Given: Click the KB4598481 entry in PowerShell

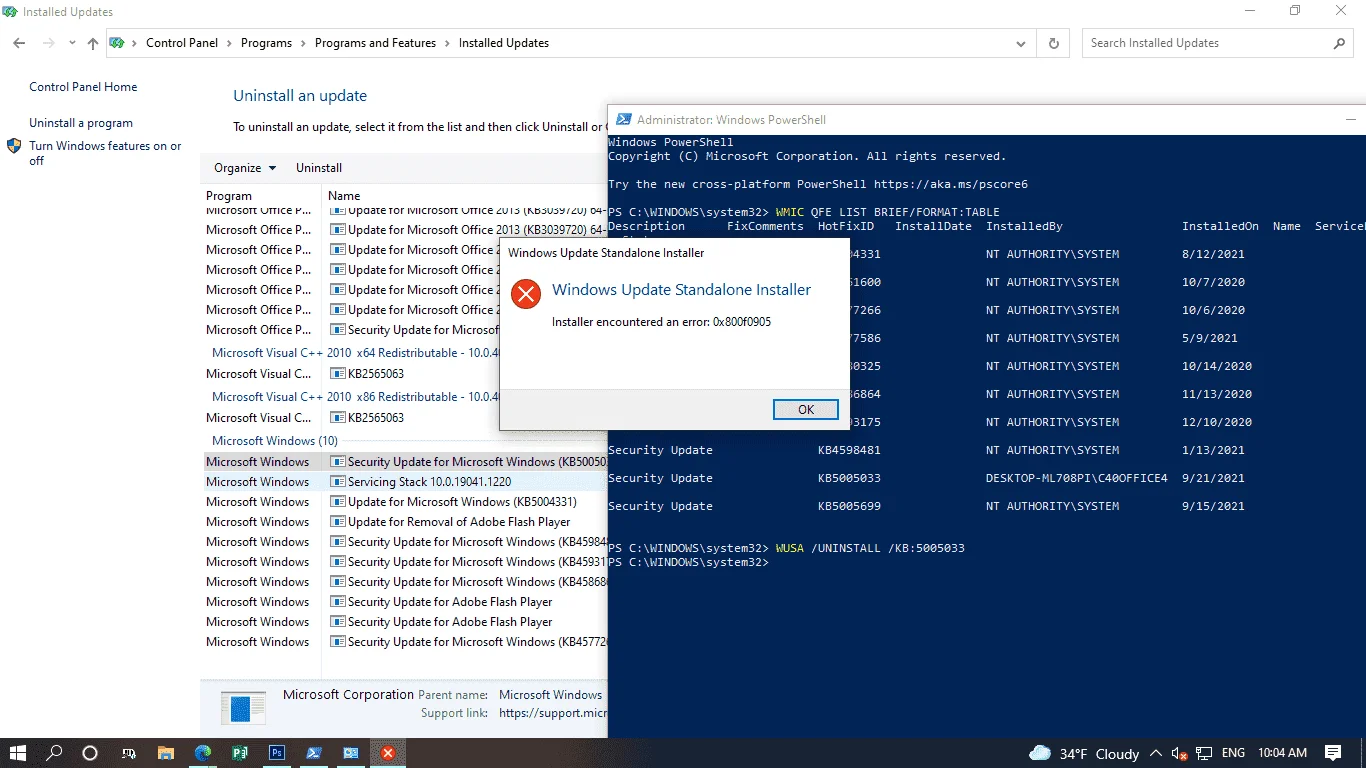Looking at the screenshot, I should 849,450.
